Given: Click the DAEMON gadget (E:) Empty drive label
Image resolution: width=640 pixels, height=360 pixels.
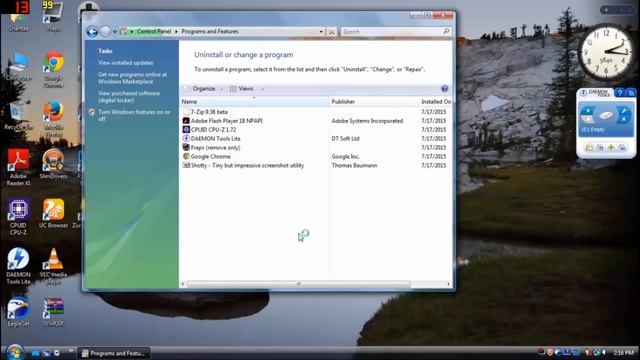Looking at the screenshot, I should point(593,130).
